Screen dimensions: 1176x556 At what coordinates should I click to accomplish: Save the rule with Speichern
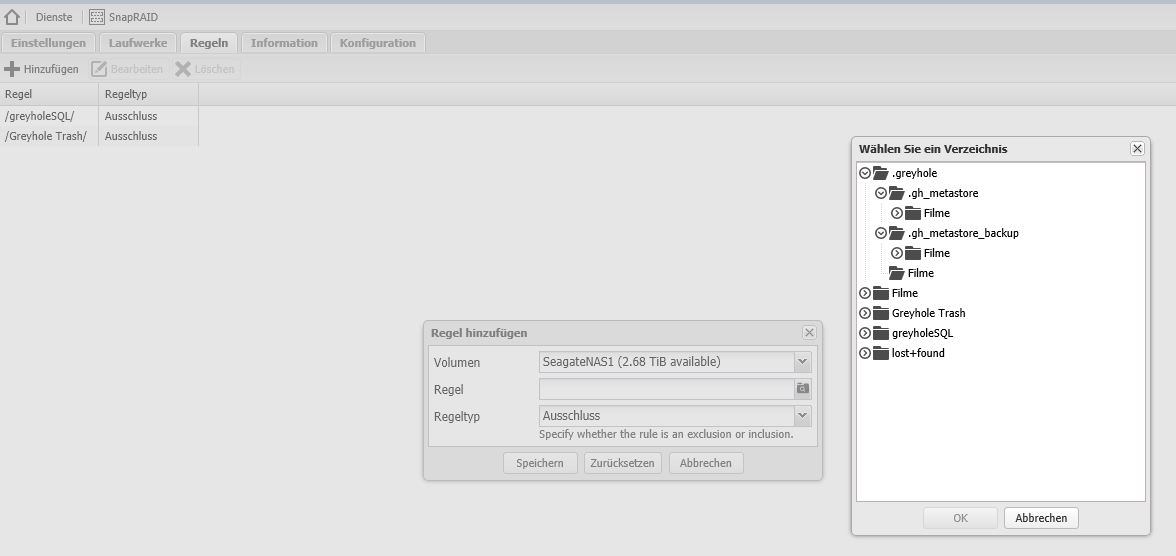pos(540,463)
